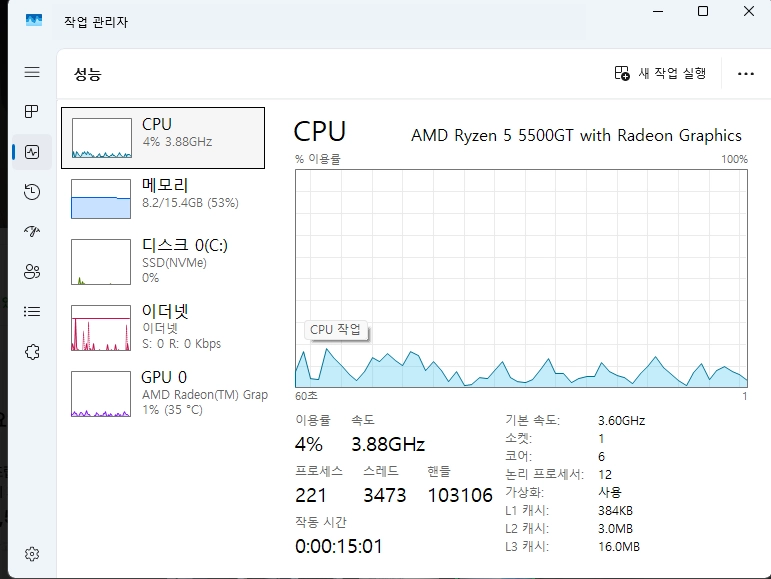771x579 pixels.
Task: Open Task Manager settings gear
Action: [32, 554]
